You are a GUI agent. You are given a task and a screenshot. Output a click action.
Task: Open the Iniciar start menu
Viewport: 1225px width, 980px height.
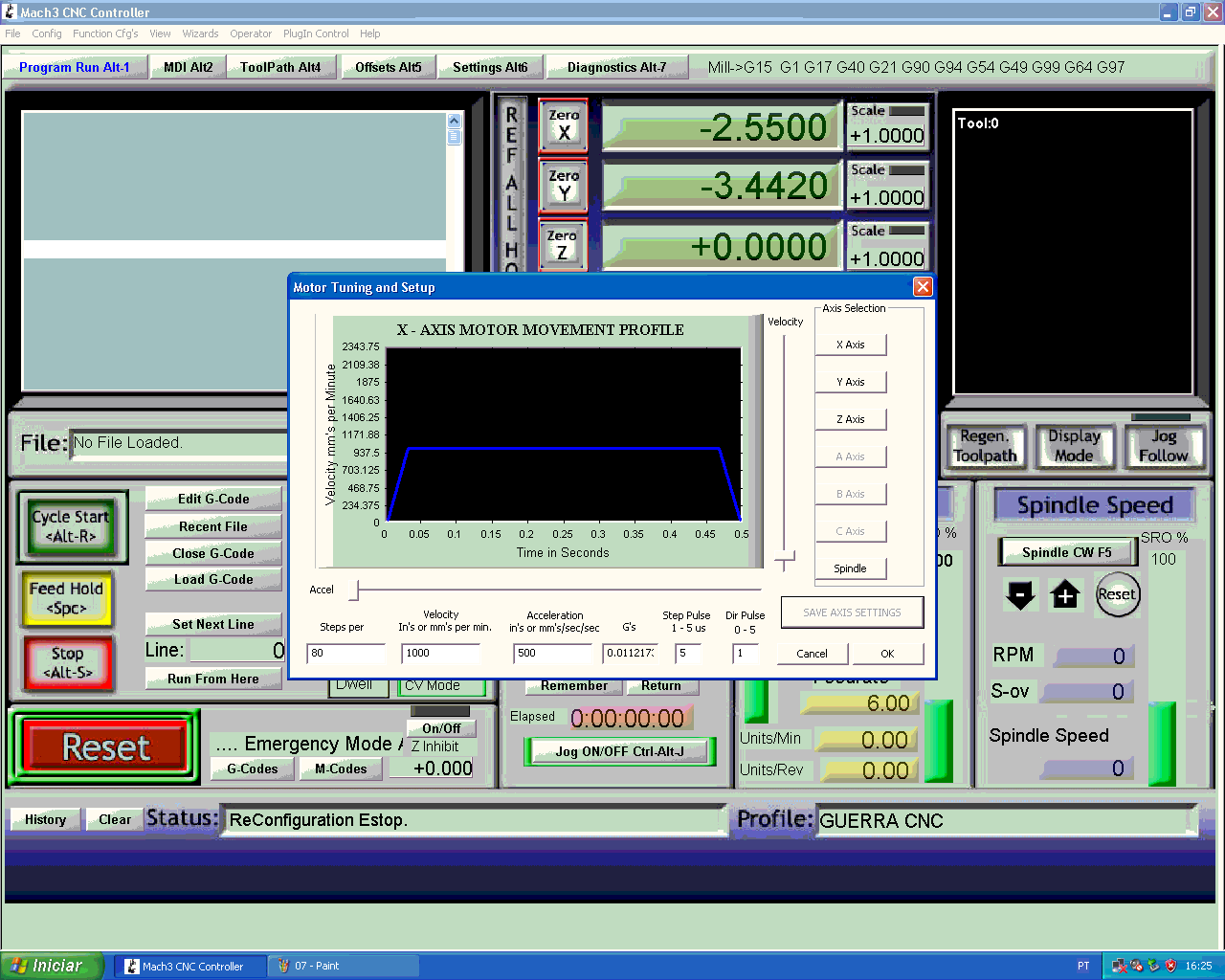pyautogui.click(x=51, y=967)
